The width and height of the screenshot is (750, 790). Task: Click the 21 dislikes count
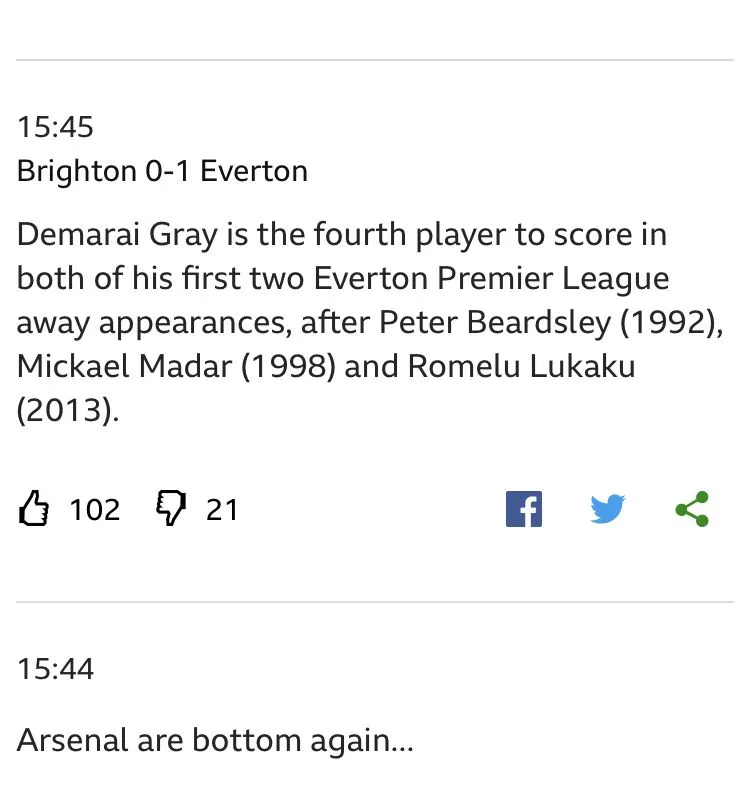tap(222, 509)
